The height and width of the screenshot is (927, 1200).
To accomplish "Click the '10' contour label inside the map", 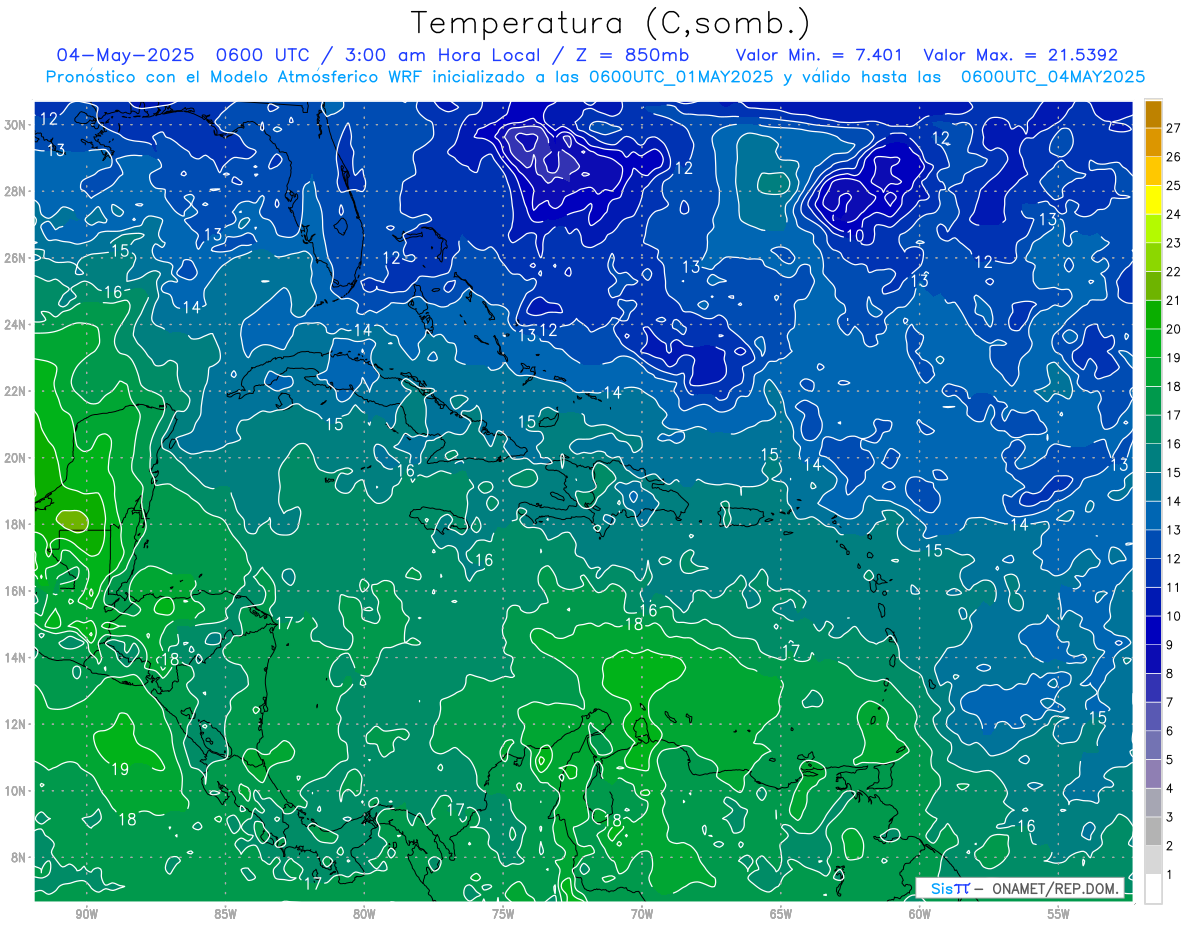I will click(x=855, y=236).
